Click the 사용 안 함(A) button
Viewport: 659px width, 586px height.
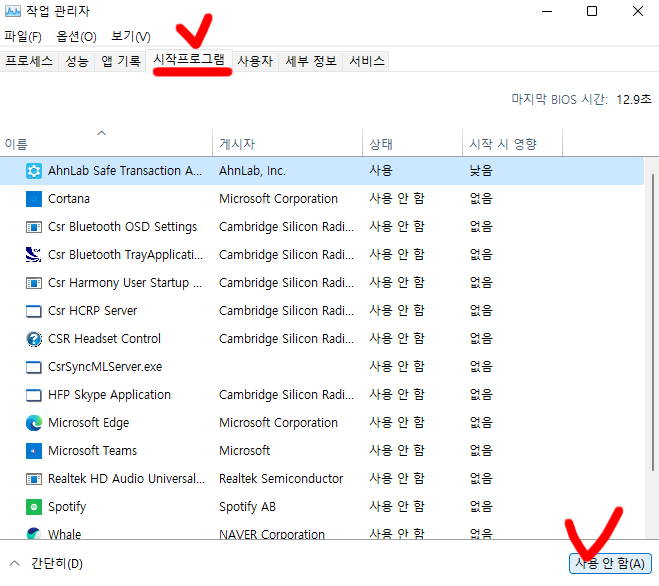pos(610,564)
